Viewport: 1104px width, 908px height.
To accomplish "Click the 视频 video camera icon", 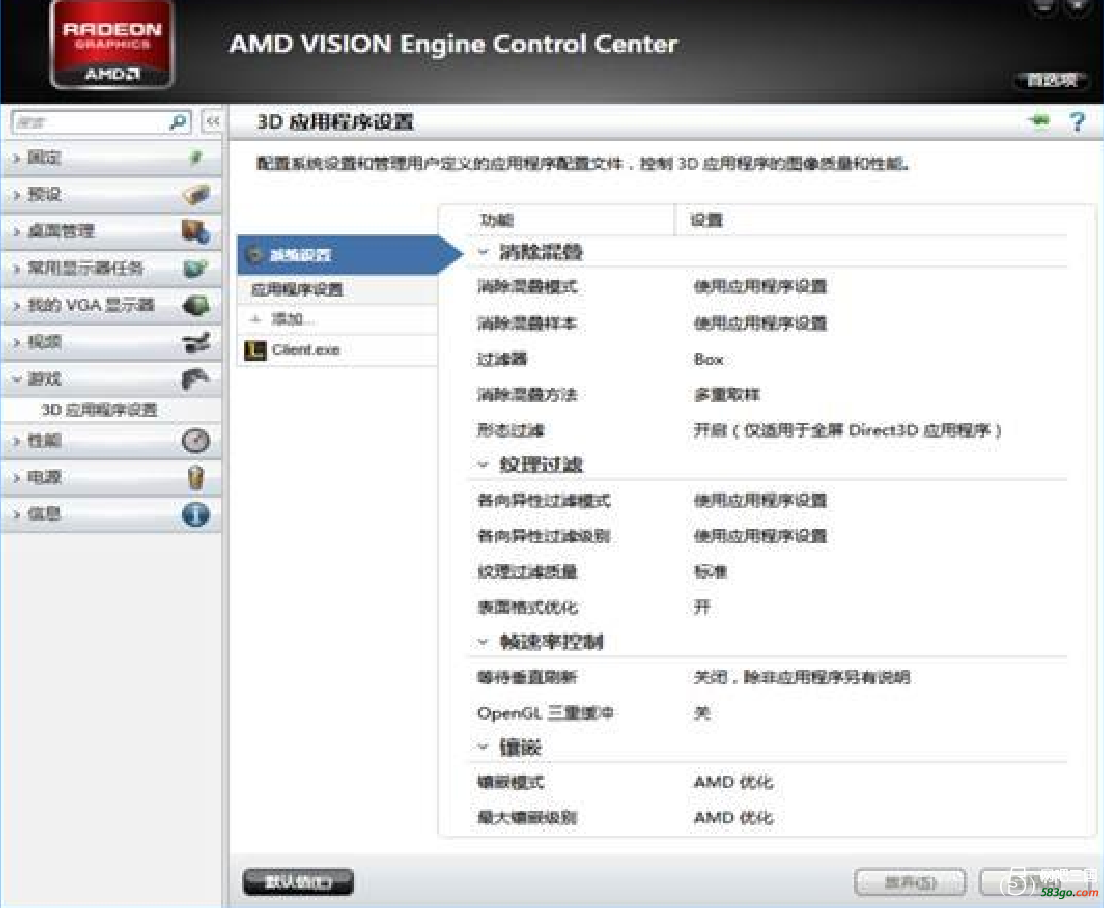I will (x=196, y=342).
